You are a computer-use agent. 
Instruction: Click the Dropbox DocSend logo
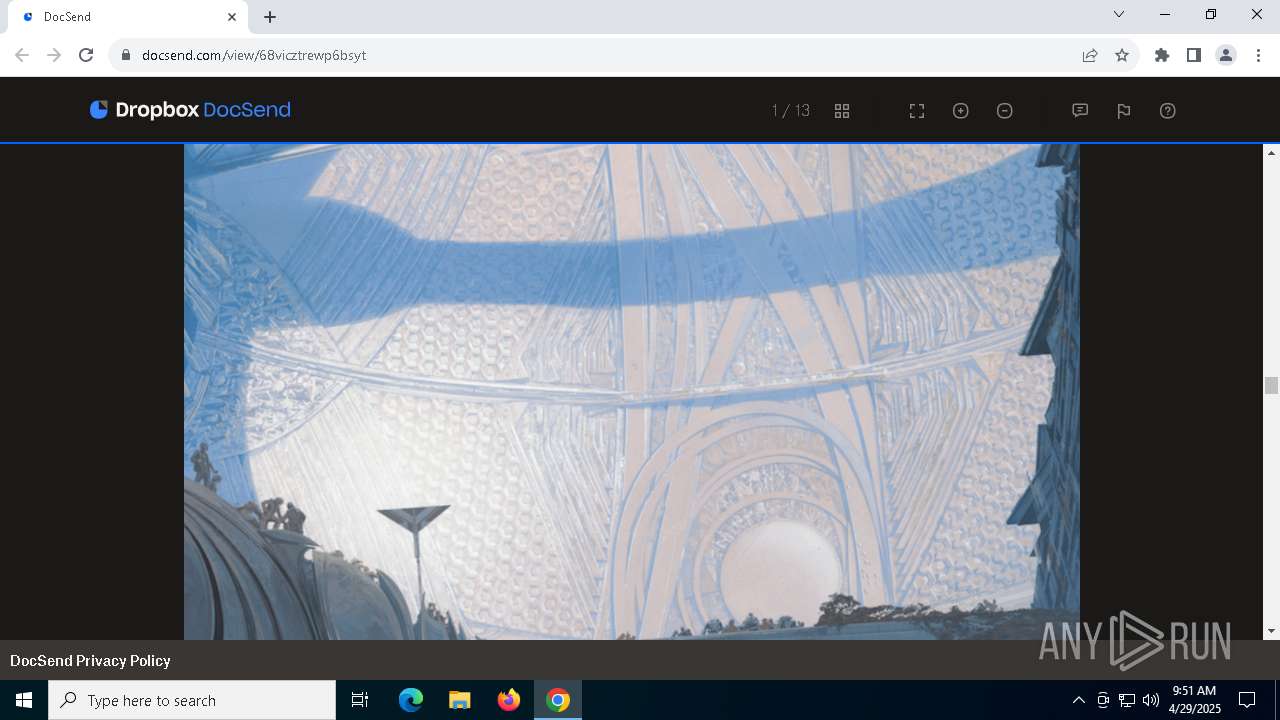(x=190, y=110)
